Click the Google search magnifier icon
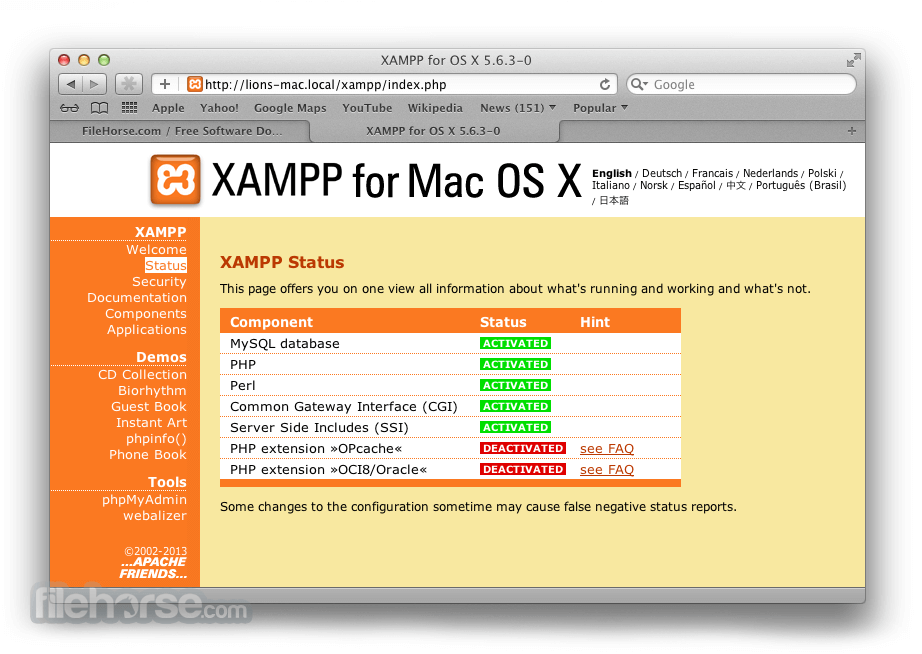Viewport: 922px width, 654px height. (639, 84)
